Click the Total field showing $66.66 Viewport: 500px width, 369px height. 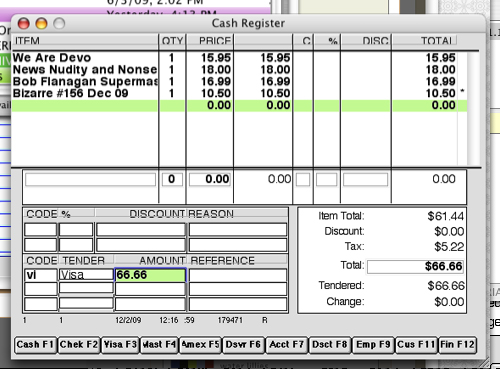[415, 266]
